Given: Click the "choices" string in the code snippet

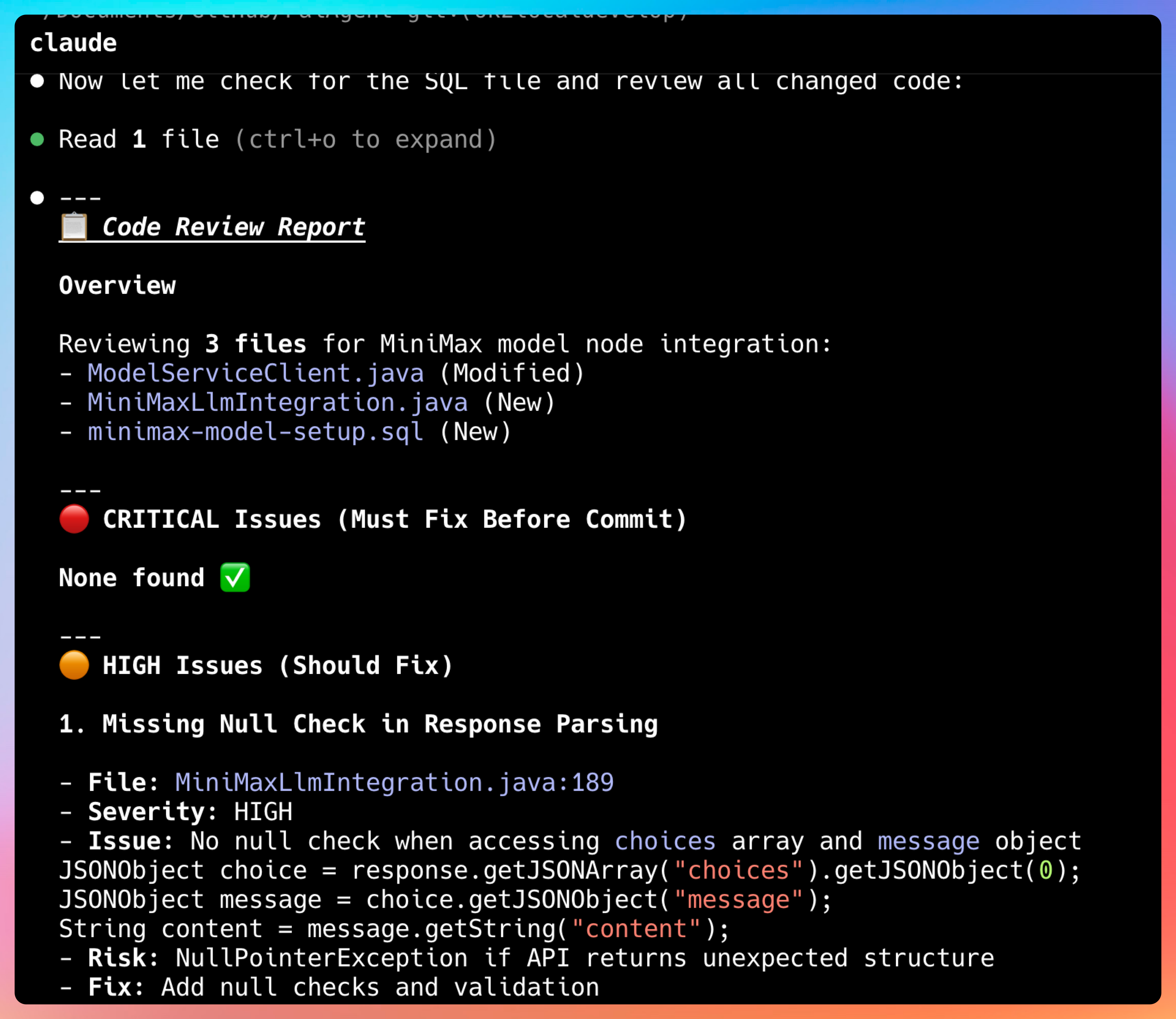Looking at the screenshot, I should point(738,871).
